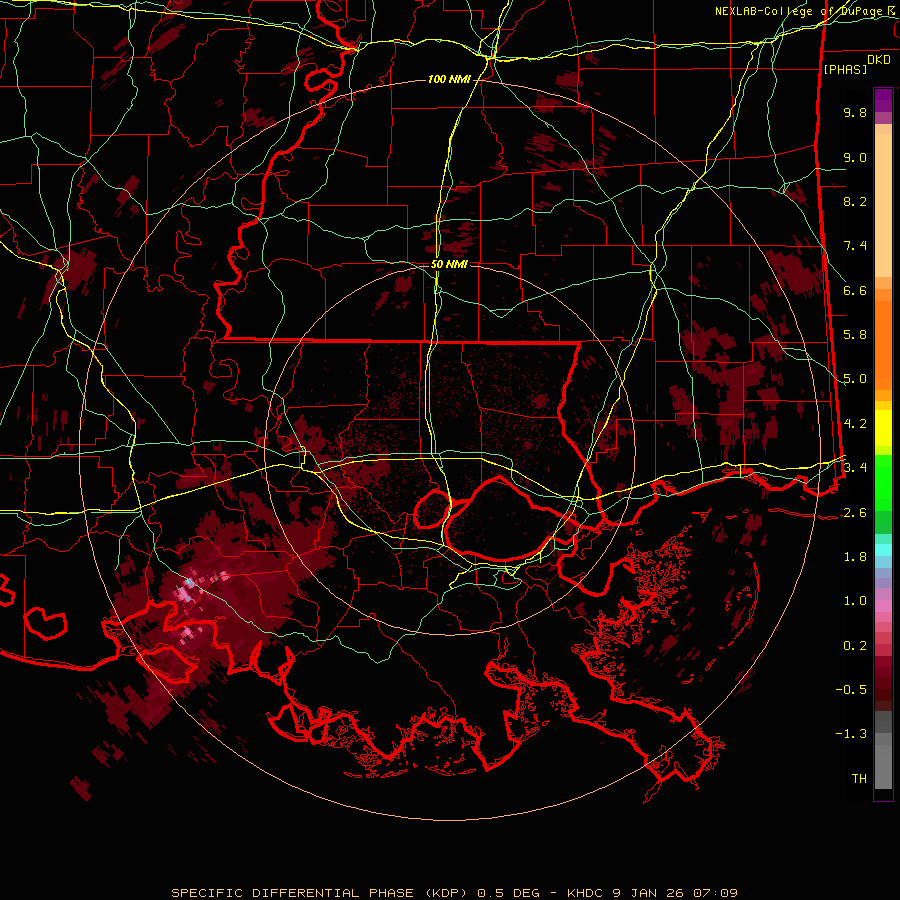Pick the dark purple top color band
This screenshot has width=900, height=900.
[x=883, y=100]
